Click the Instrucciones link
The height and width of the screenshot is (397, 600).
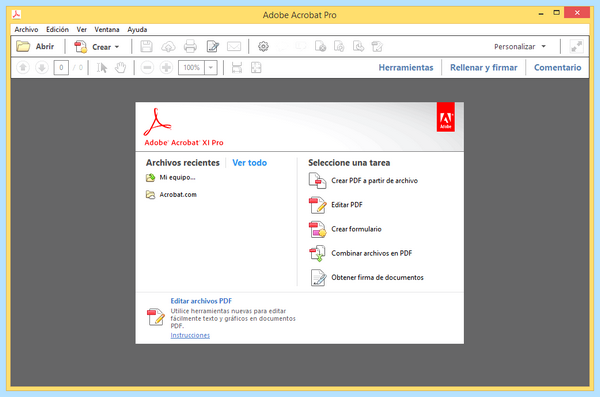point(190,335)
